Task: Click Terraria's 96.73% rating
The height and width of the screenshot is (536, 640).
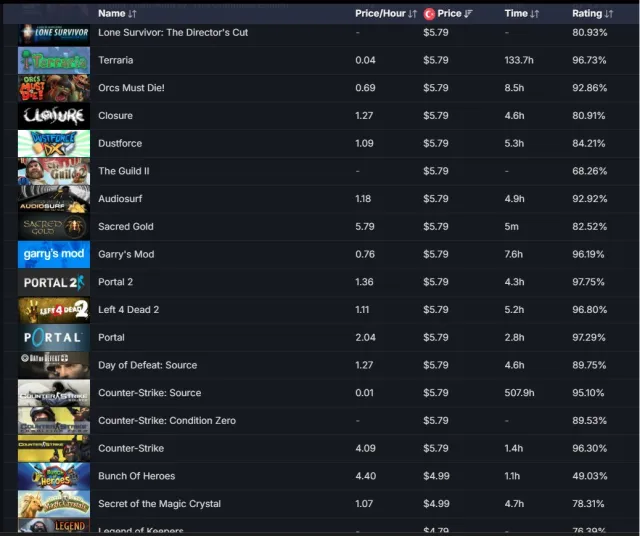Action: (x=589, y=60)
